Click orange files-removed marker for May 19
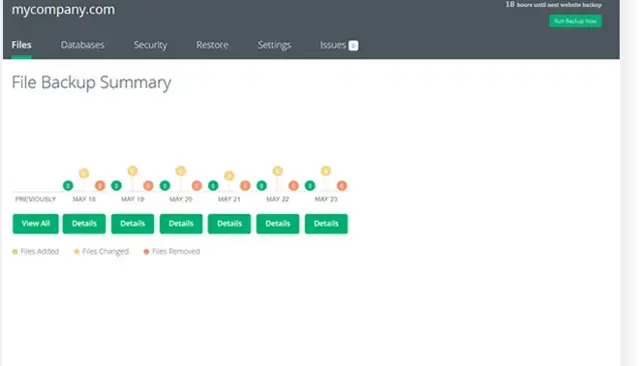Image resolution: width=640 pixels, height=366 pixels. click(x=148, y=186)
